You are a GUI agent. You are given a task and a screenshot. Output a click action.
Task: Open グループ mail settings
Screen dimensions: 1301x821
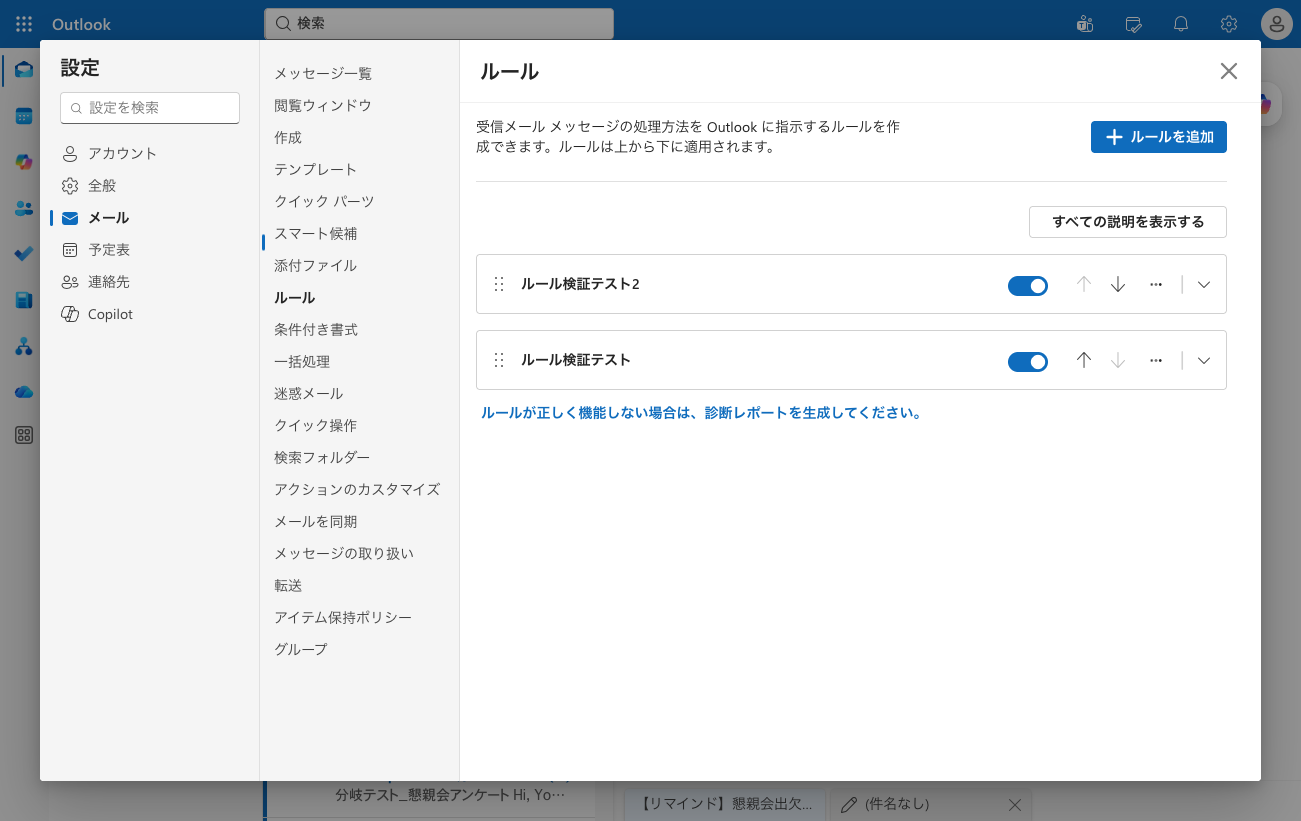tap(301, 650)
